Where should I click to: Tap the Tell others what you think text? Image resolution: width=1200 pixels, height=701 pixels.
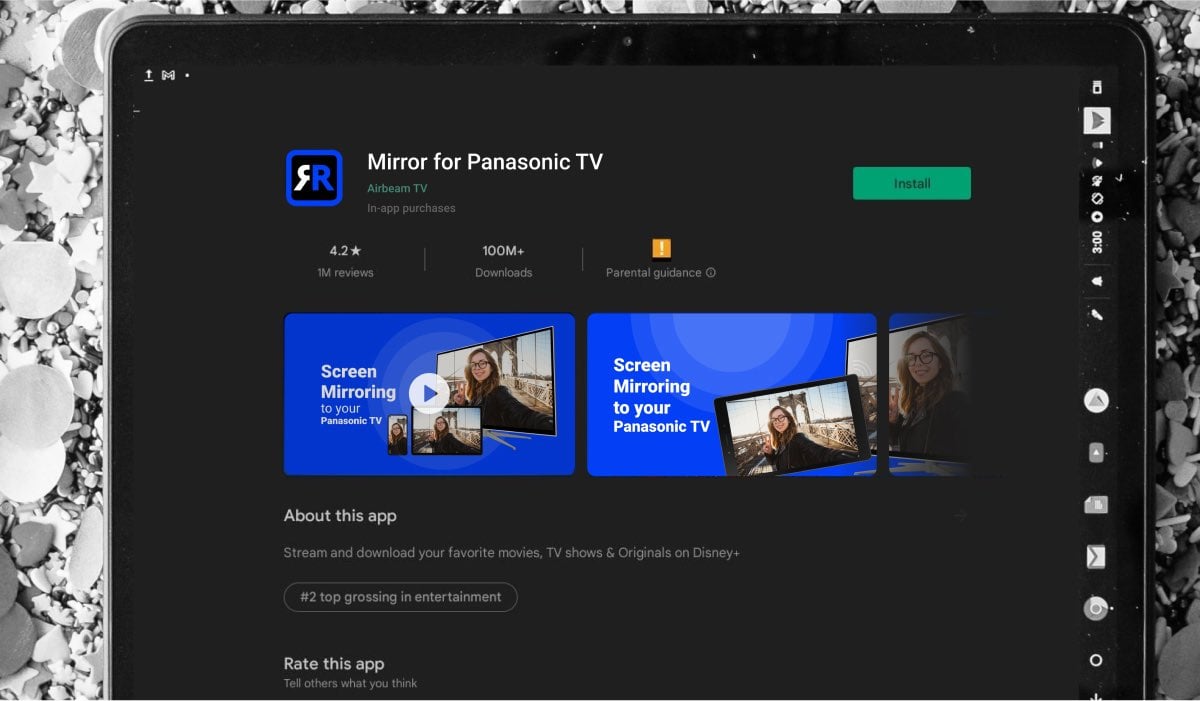pyautogui.click(x=350, y=684)
